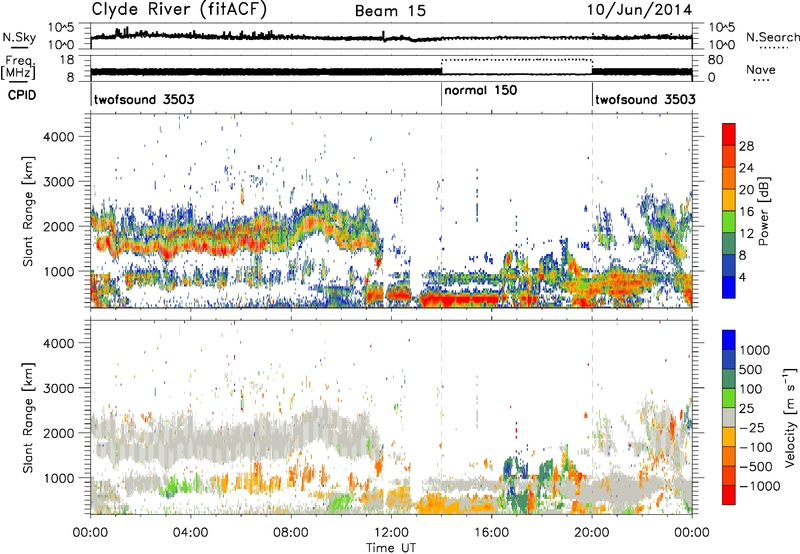Click the gray segment of Velocity colorbar
The image size is (800, 554).
click(x=729, y=418)
